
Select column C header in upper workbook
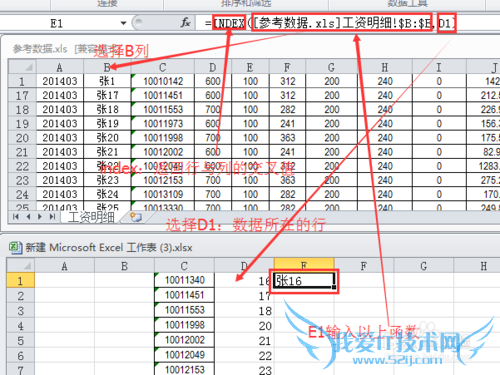(x=162, y=67)
